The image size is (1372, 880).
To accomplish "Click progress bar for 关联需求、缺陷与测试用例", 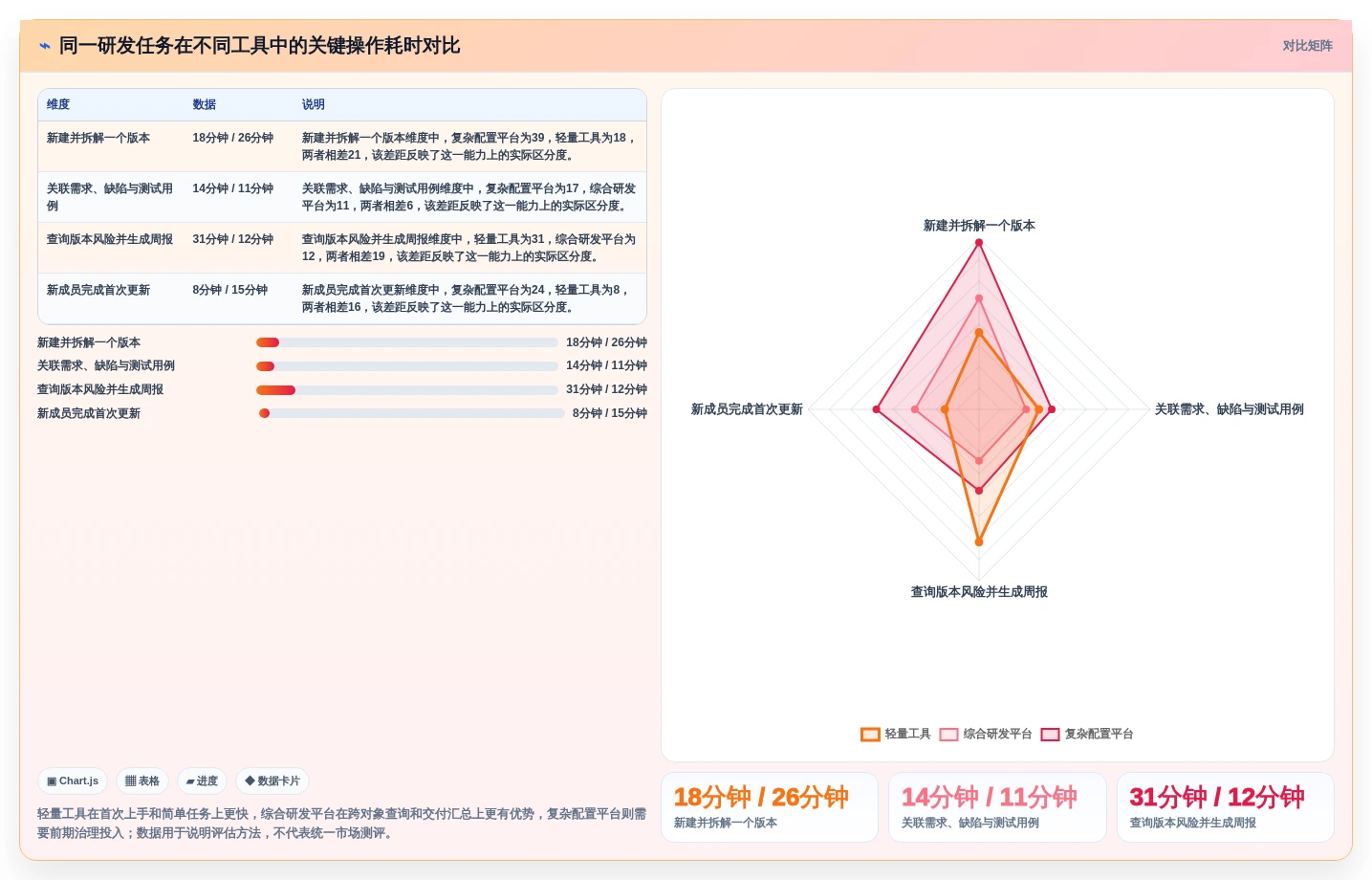I will point(407,366).
